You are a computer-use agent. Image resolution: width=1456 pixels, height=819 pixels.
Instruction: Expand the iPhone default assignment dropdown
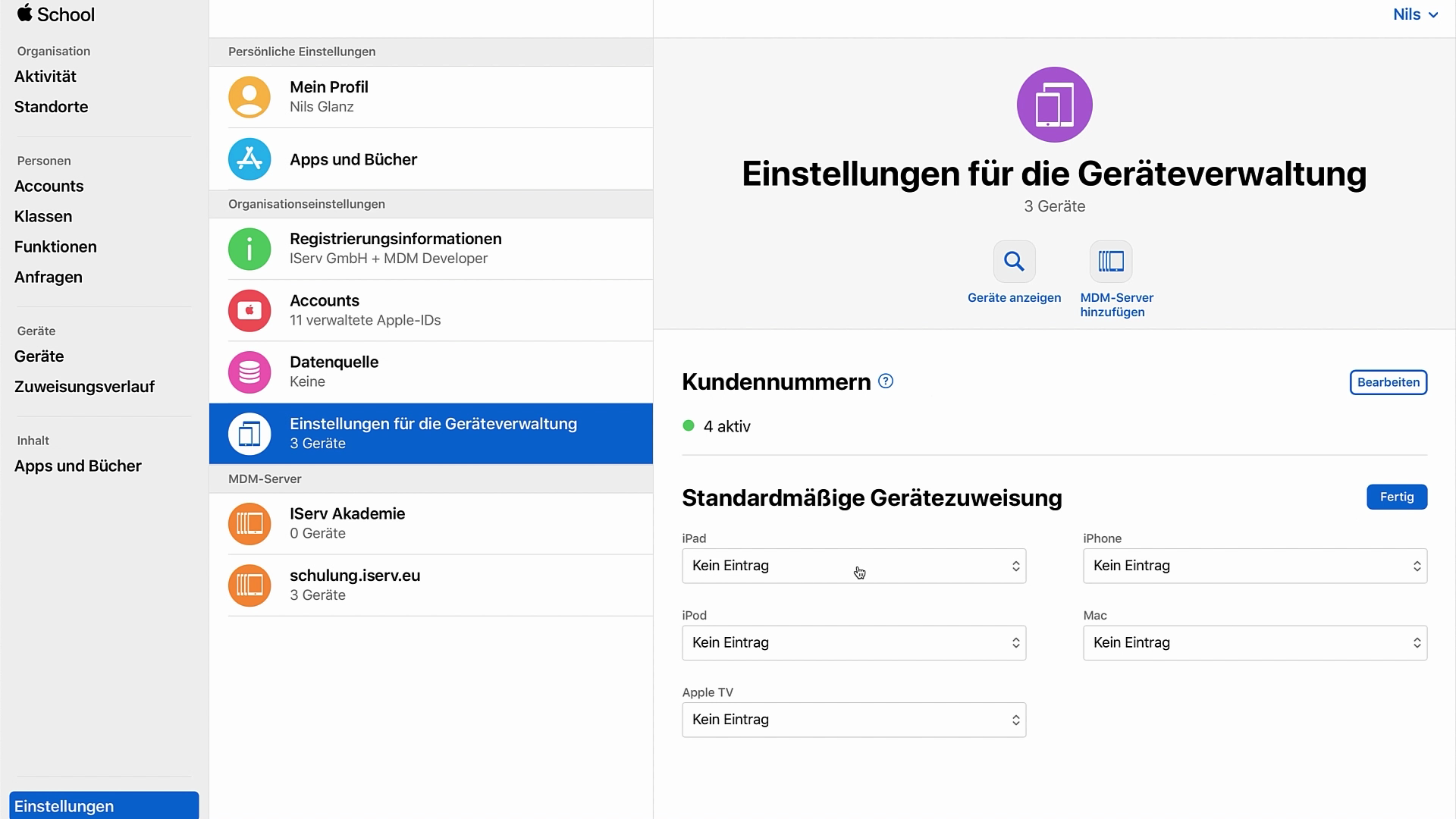[x=1254, y=566]
